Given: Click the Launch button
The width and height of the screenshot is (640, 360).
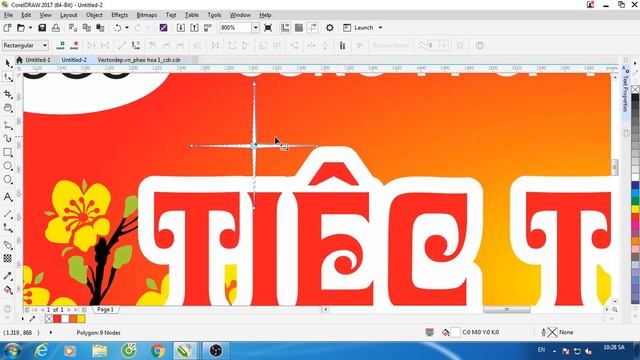Looking at the screenshot, I should [x=359, y=28].
